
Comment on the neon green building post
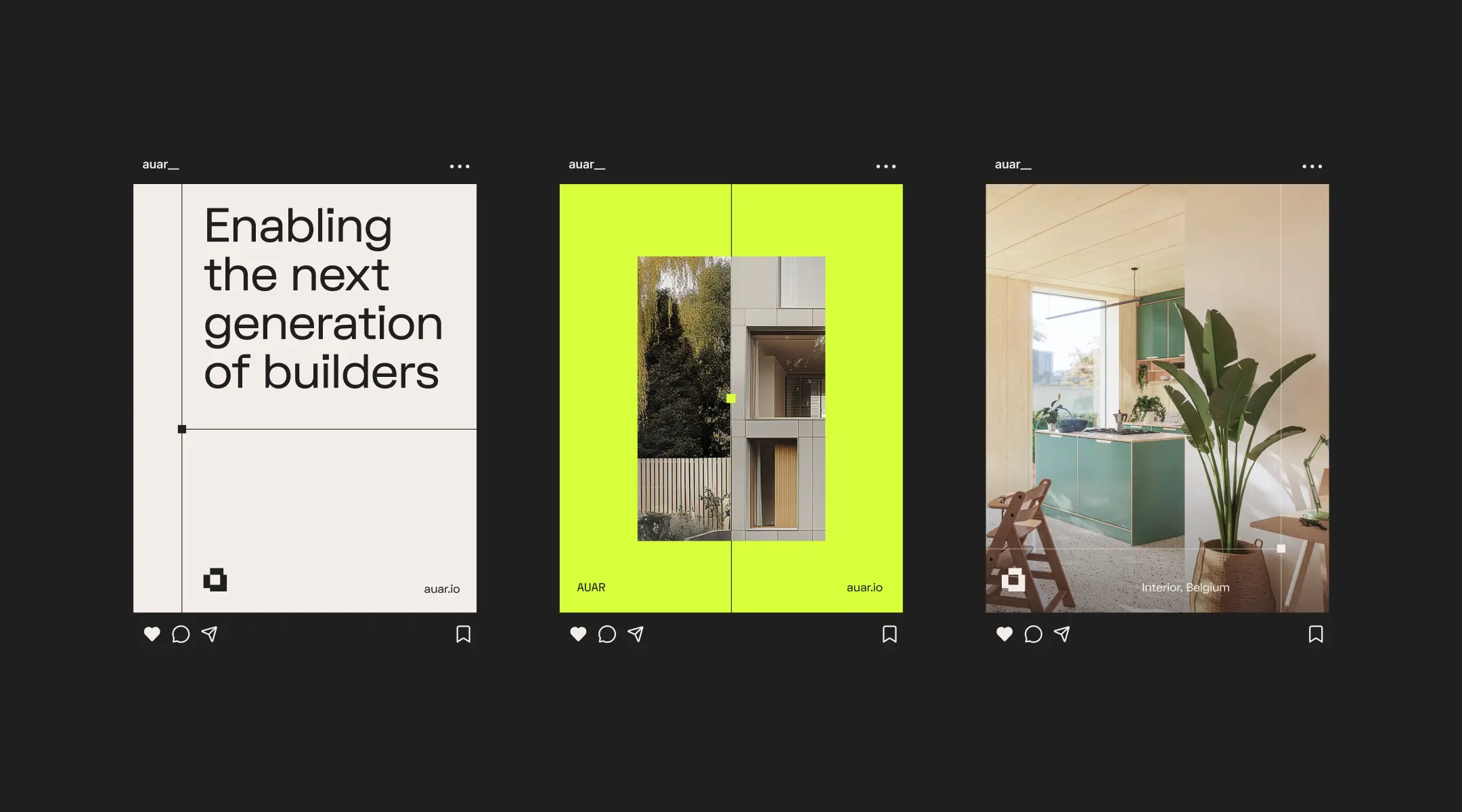point(607,634)
